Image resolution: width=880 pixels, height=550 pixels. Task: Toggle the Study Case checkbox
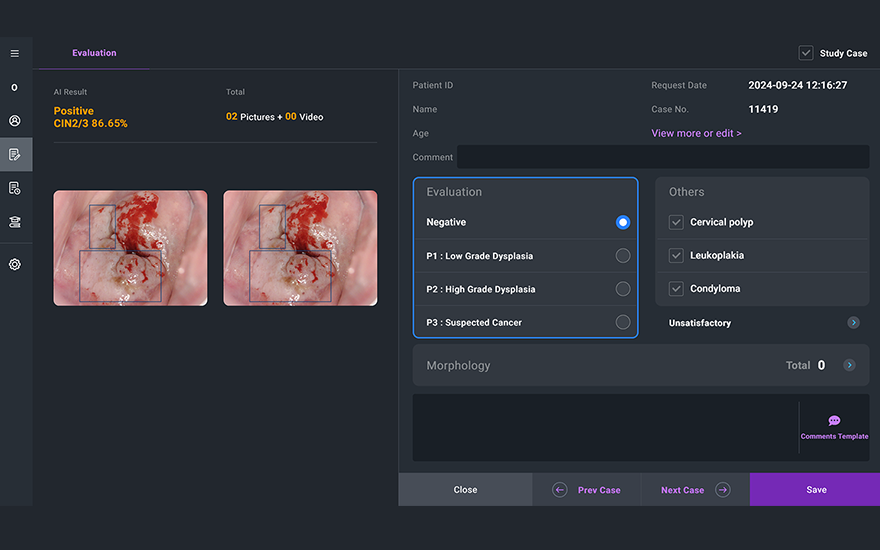coord(806,53)
